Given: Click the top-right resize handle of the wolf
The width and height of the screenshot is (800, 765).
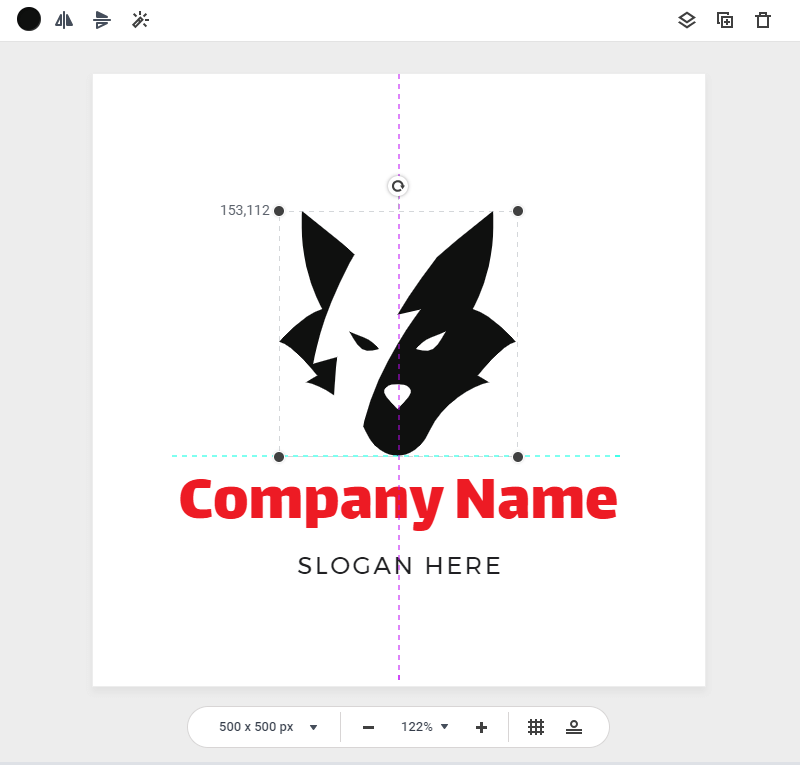Looking at the screenshot, I should point(518,211).
